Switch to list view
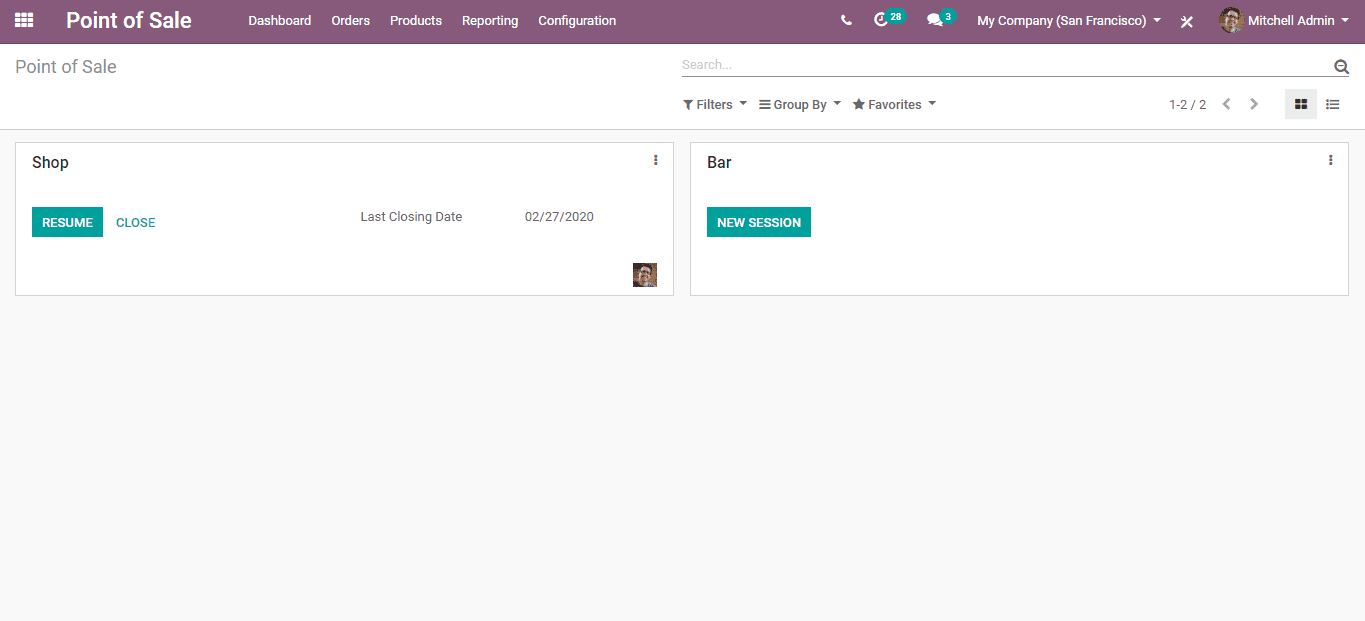1365x621 pixels. click(1333, 104)
